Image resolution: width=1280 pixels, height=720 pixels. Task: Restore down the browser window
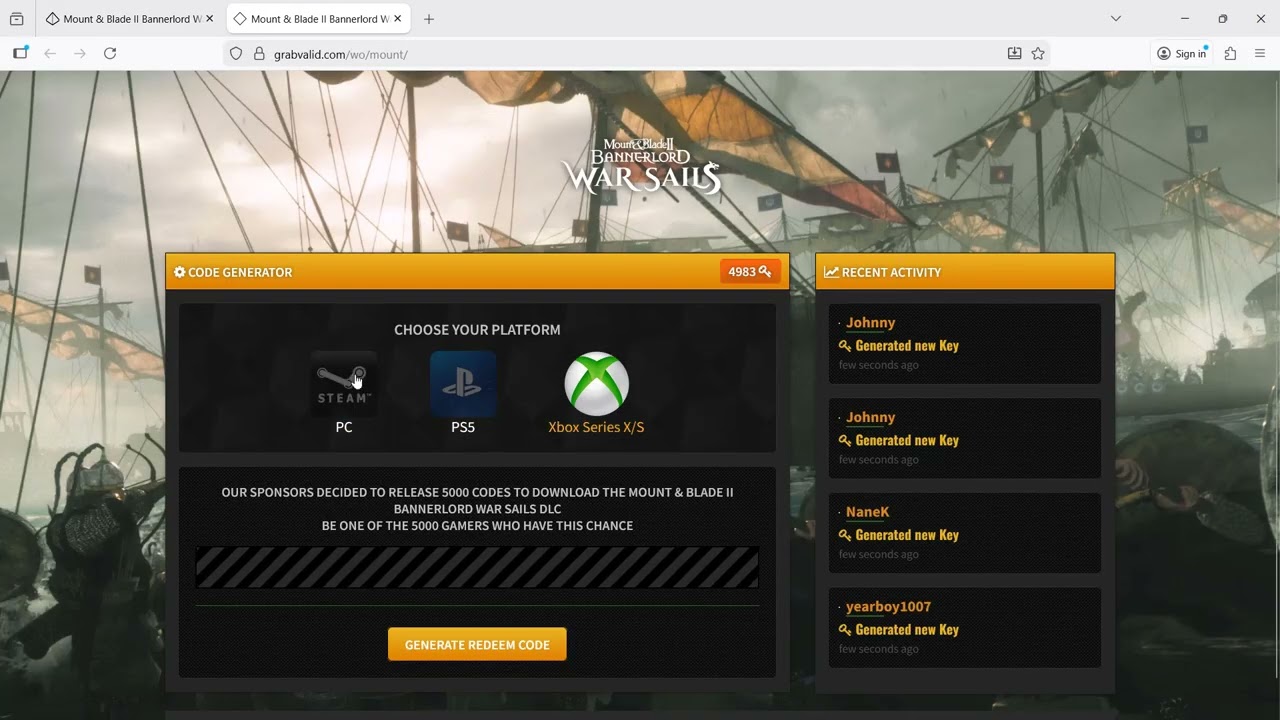click(x=1222, y=19)
